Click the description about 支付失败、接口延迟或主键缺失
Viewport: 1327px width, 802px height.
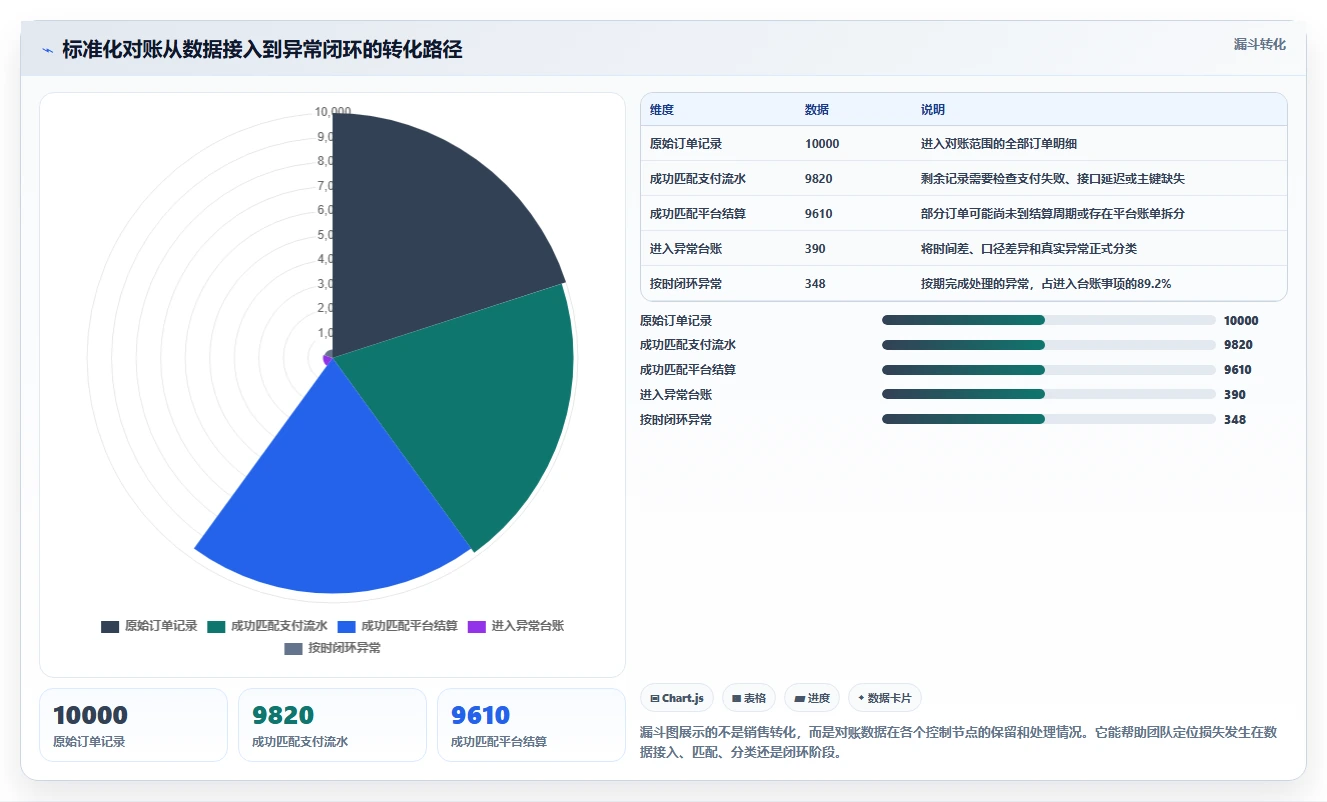coord(1053,179)
